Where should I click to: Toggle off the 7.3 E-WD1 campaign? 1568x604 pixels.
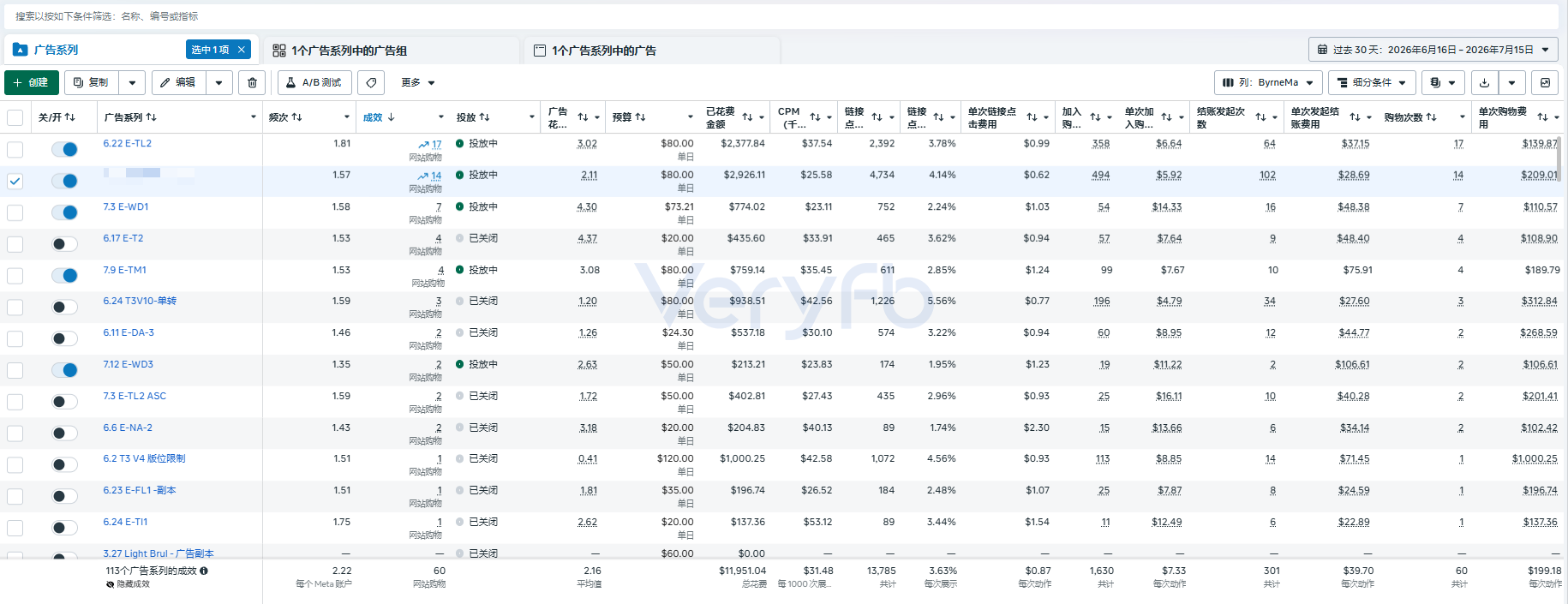[64, 212]
